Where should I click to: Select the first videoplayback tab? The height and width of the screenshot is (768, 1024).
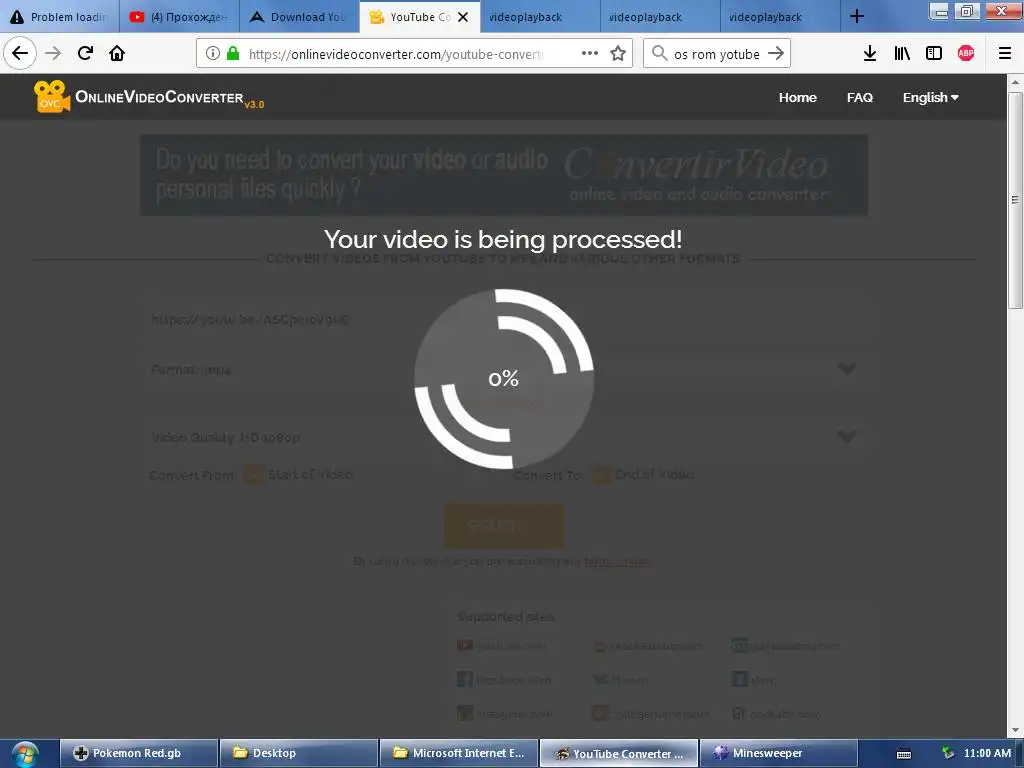539,17
